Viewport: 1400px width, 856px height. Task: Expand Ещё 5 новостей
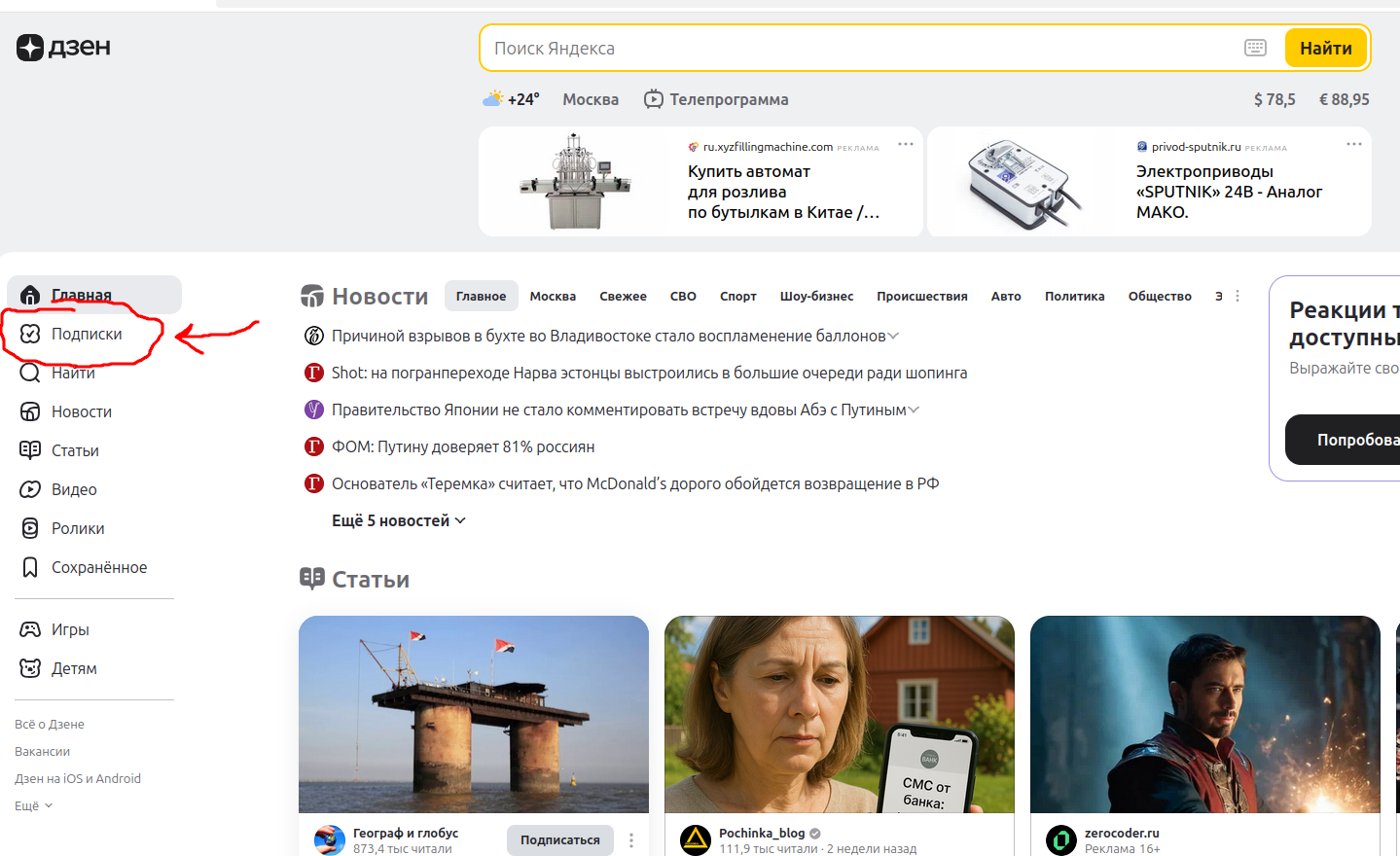click(398, 520)
